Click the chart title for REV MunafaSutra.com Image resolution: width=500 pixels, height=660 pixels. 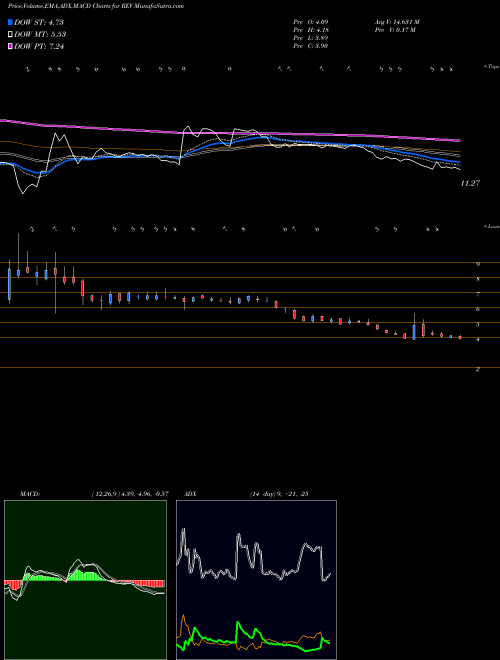tap(96, 6)
